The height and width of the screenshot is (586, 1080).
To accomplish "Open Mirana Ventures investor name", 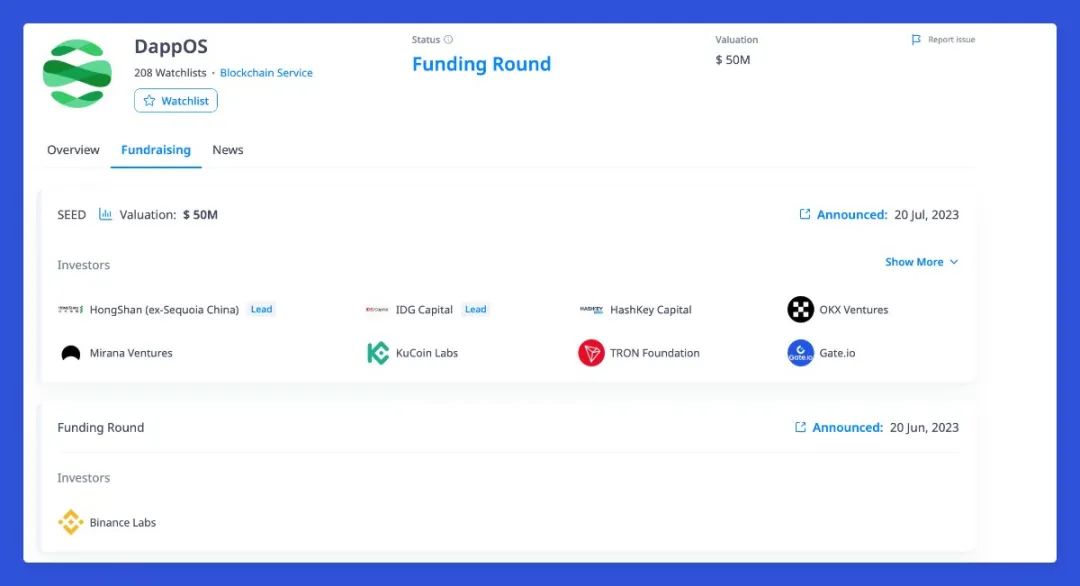I will [x=131, y=353].
